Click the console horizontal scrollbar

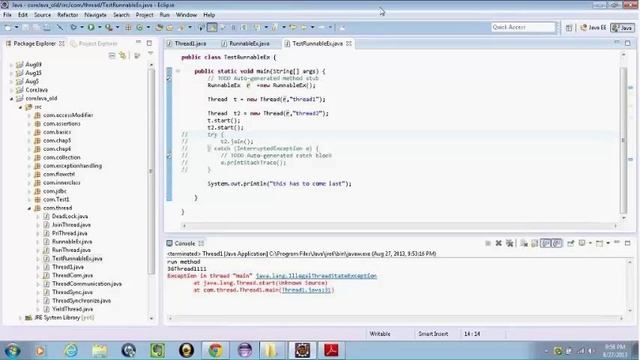[396, 318]
